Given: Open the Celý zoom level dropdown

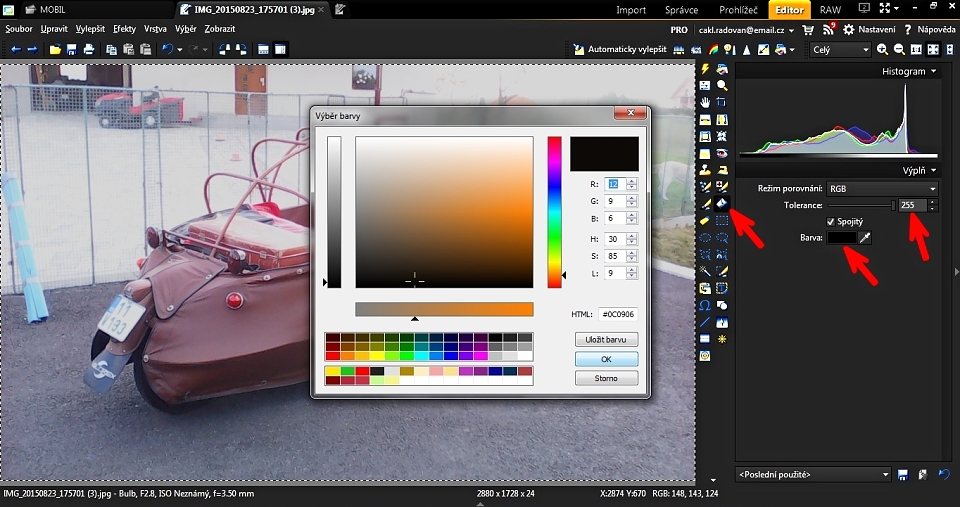Looking at the screenshot, I should point(840,50).
